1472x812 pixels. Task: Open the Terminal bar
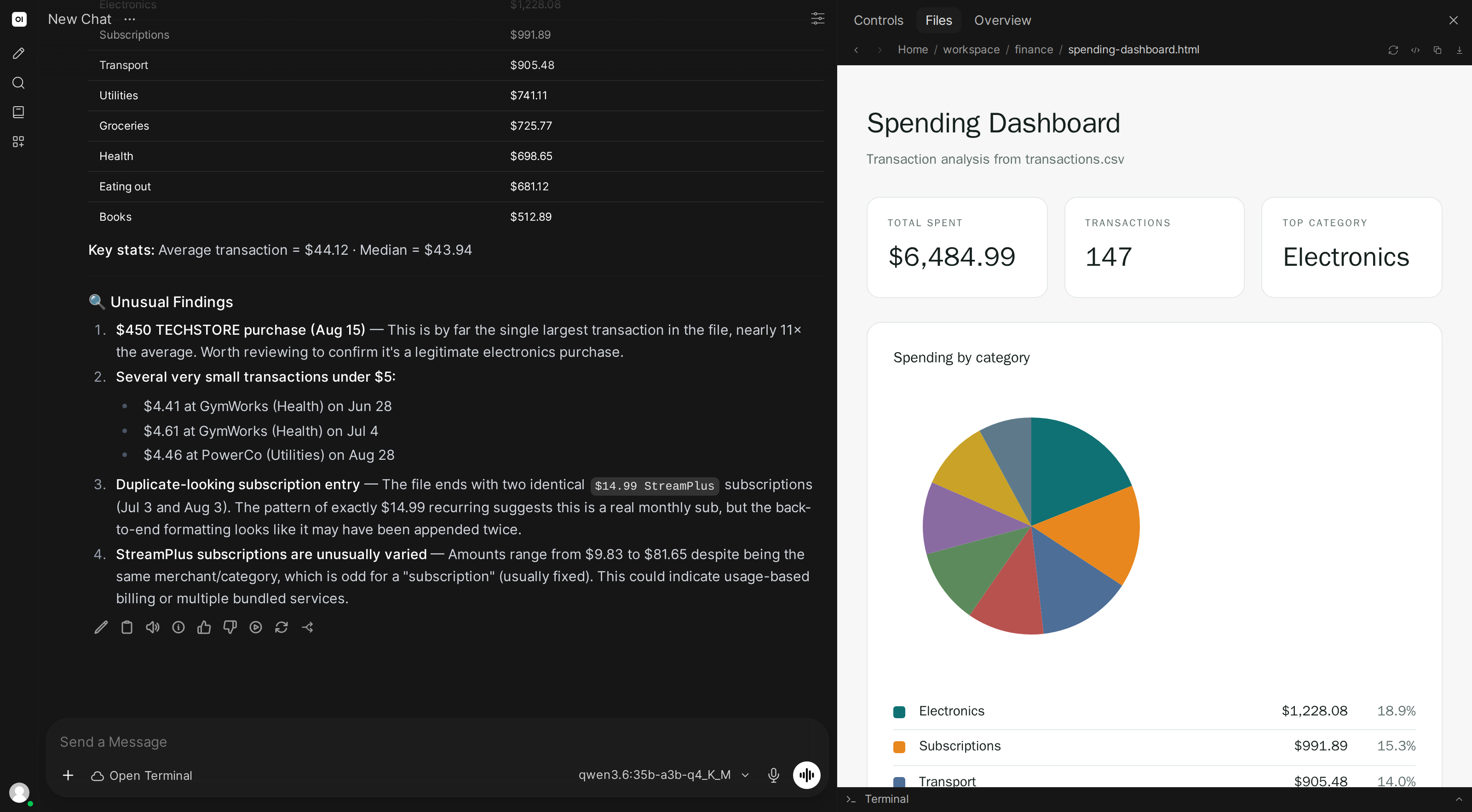[1154, 800]
